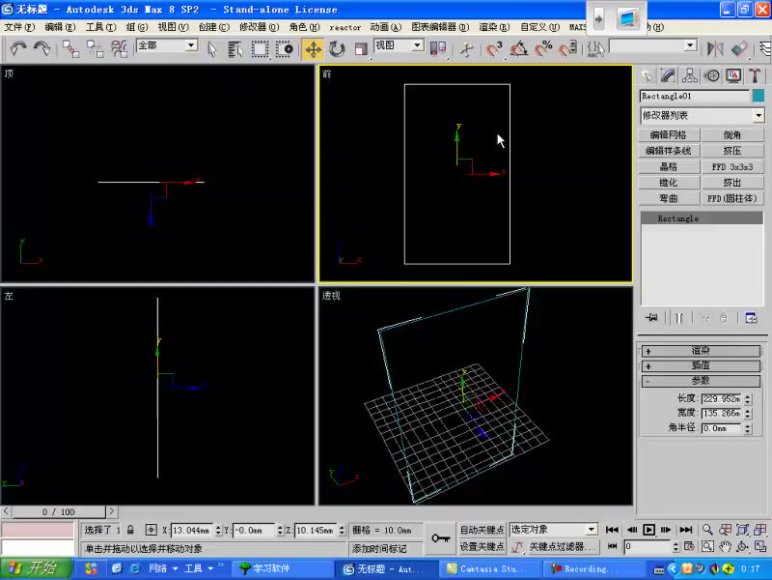Image resolution: width=772 pixels, height=580 pixels.
Task: Toggle Absolute/Offset transform mode icon
Action: tap(151, 530)
